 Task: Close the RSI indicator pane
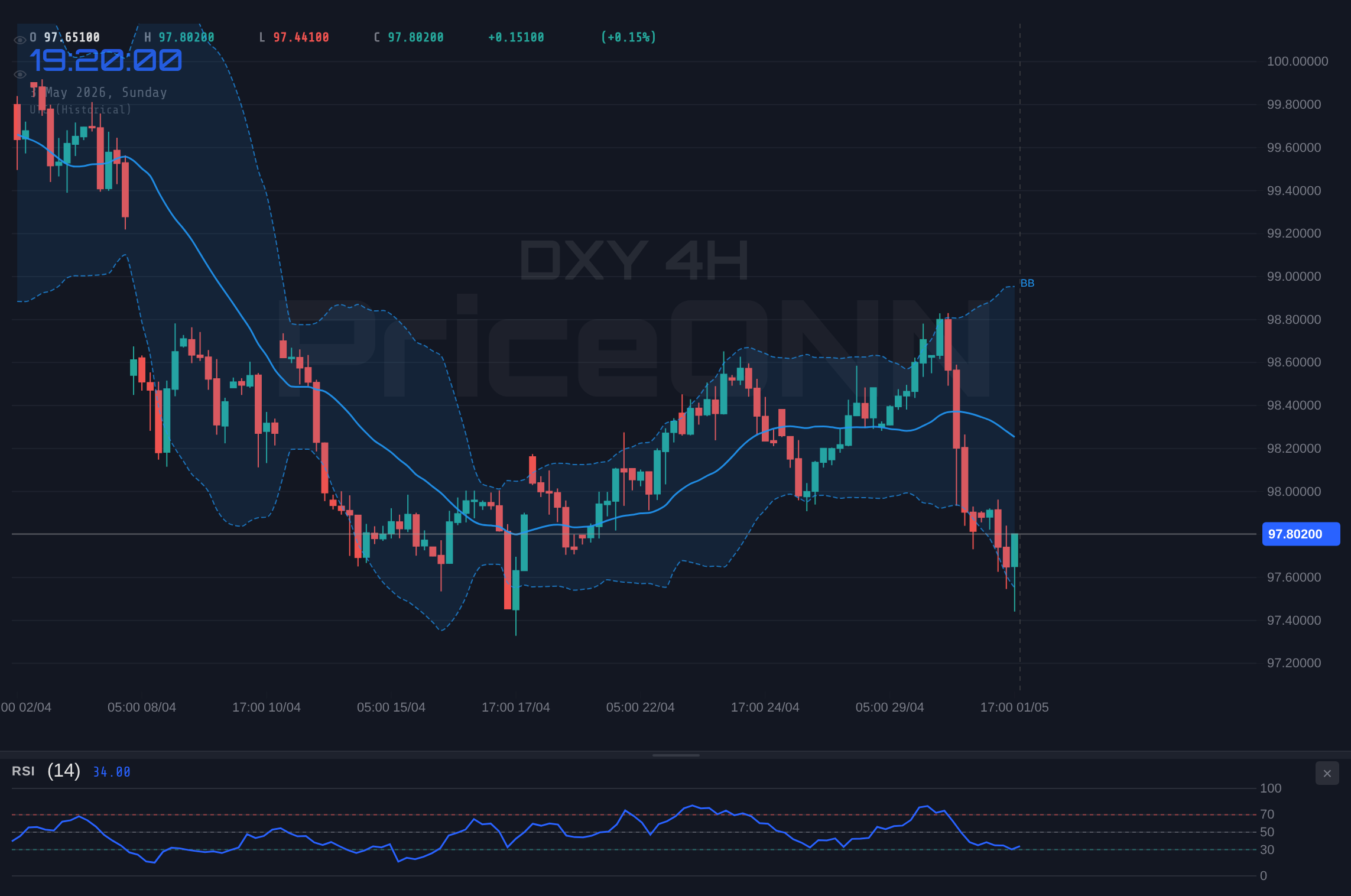[x=1327, y=773]
